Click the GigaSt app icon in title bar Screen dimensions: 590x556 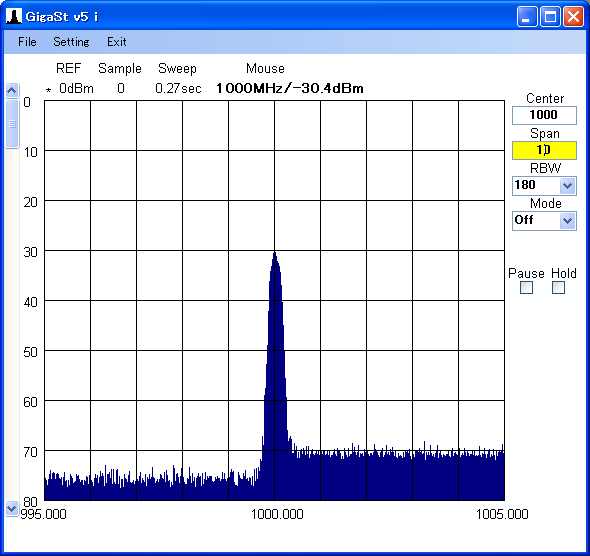point(14,17)
